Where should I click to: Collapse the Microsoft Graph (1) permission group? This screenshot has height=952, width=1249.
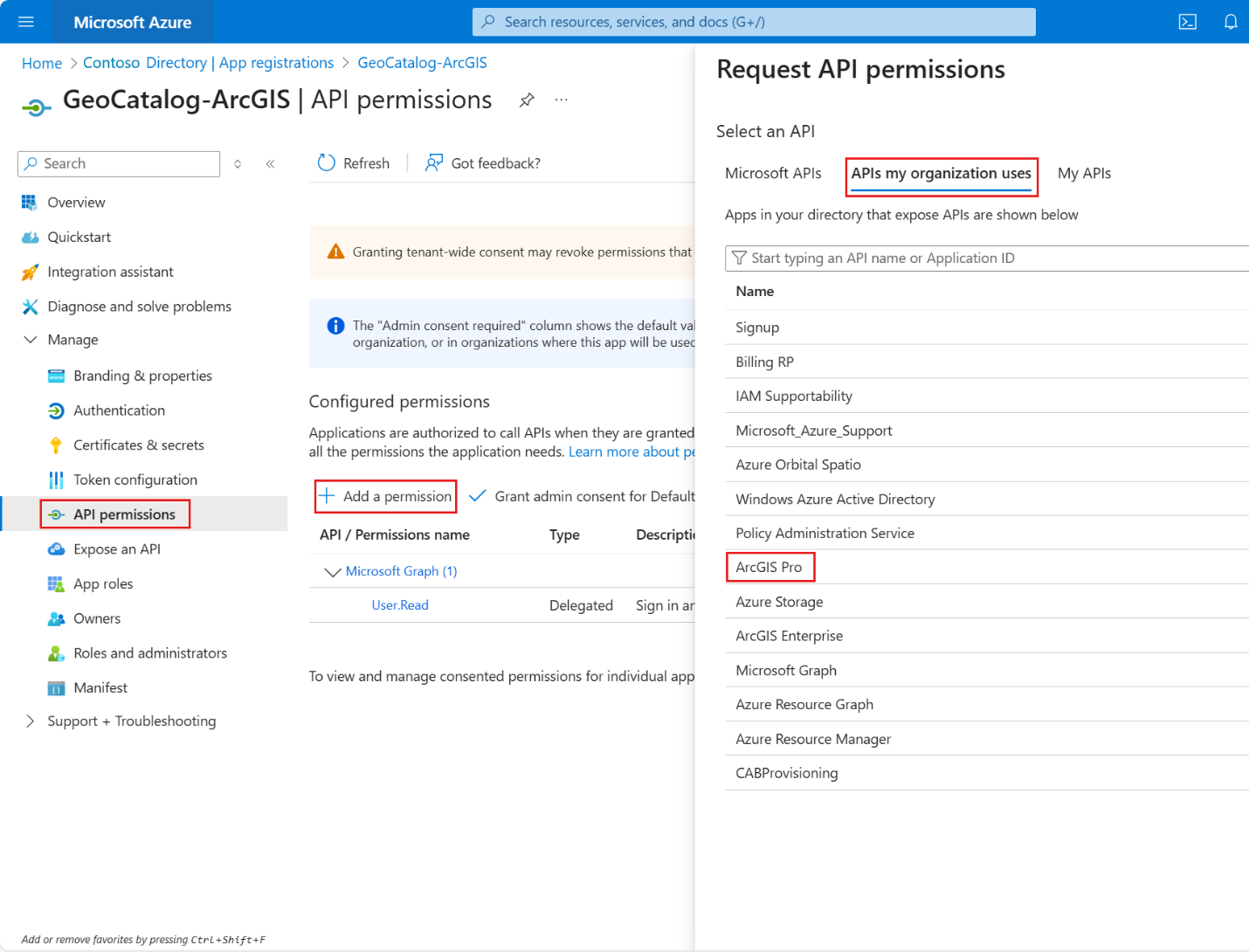(332, 571)
